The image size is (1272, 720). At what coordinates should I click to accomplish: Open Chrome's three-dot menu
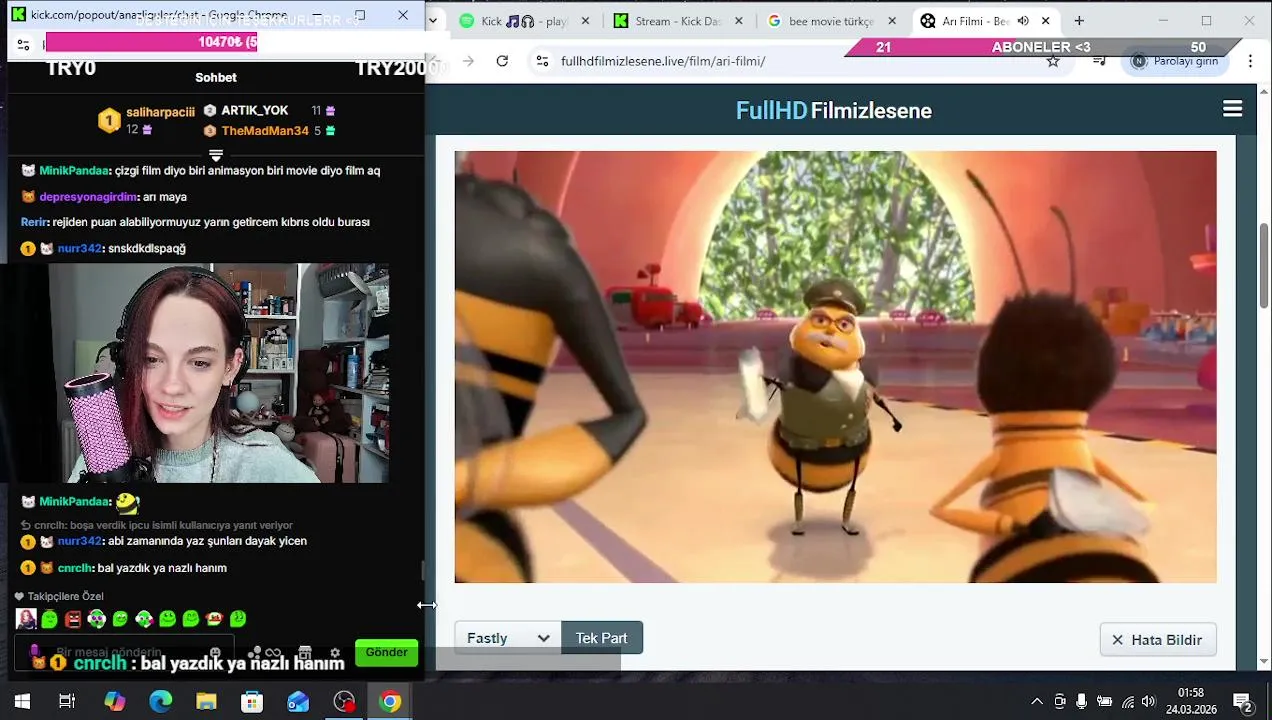(x=1250, y=61)
